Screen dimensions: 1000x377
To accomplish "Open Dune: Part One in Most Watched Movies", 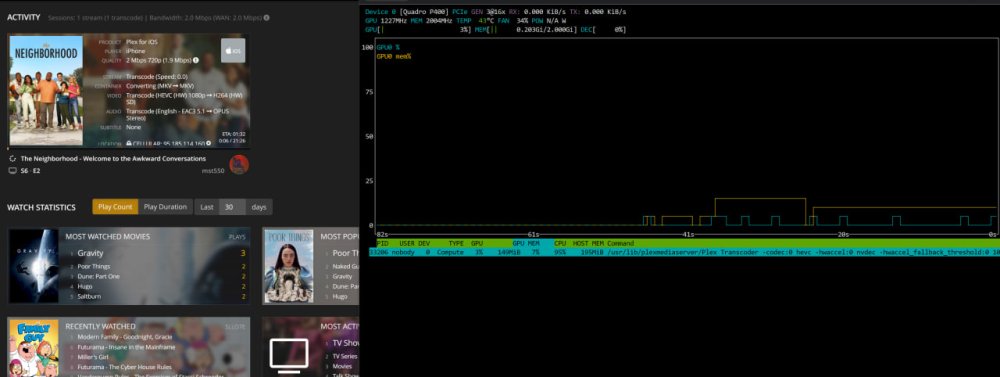I will [98, 276].
